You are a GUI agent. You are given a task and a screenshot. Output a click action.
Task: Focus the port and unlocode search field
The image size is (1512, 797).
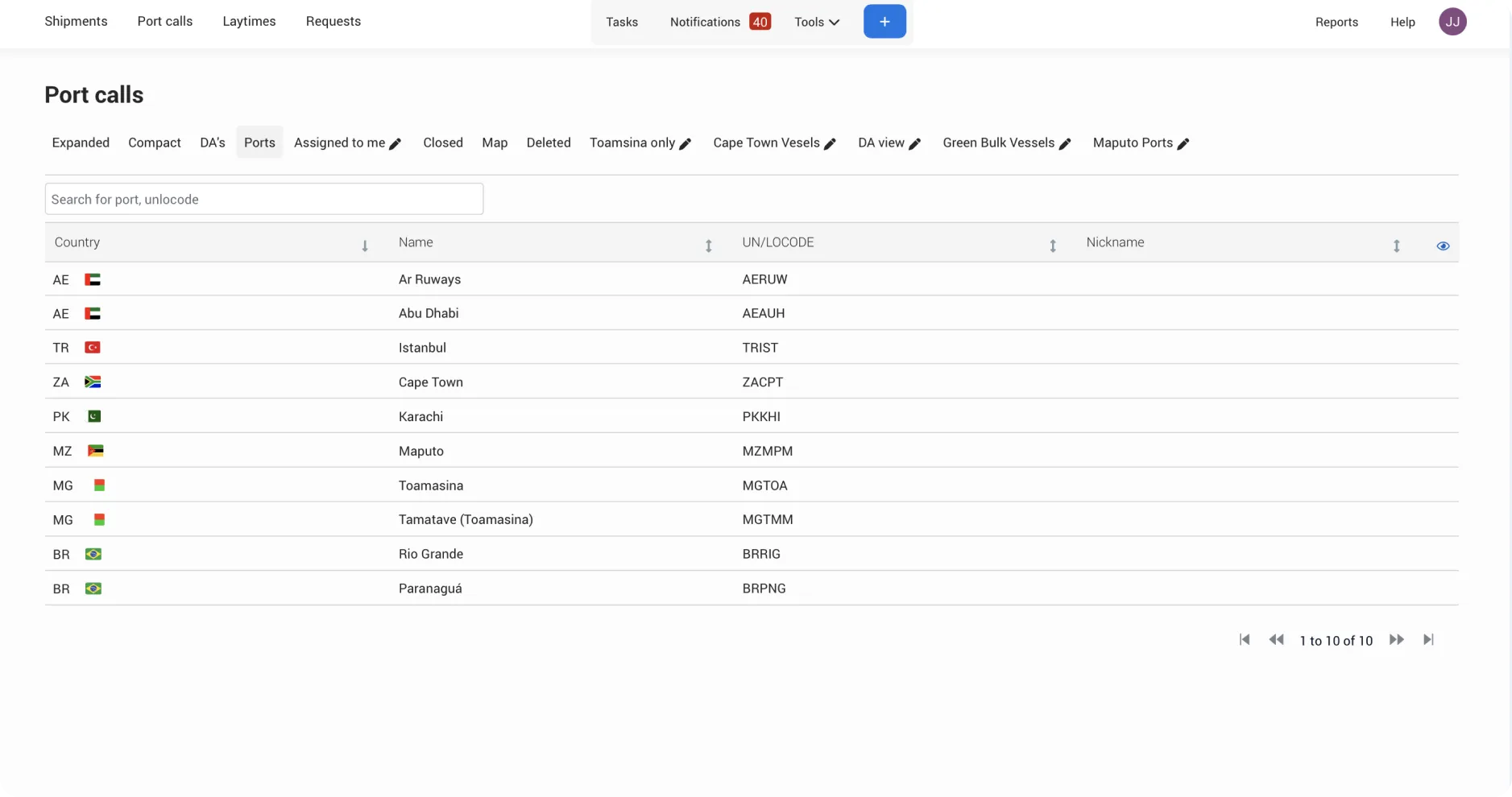tap(264, 199)
